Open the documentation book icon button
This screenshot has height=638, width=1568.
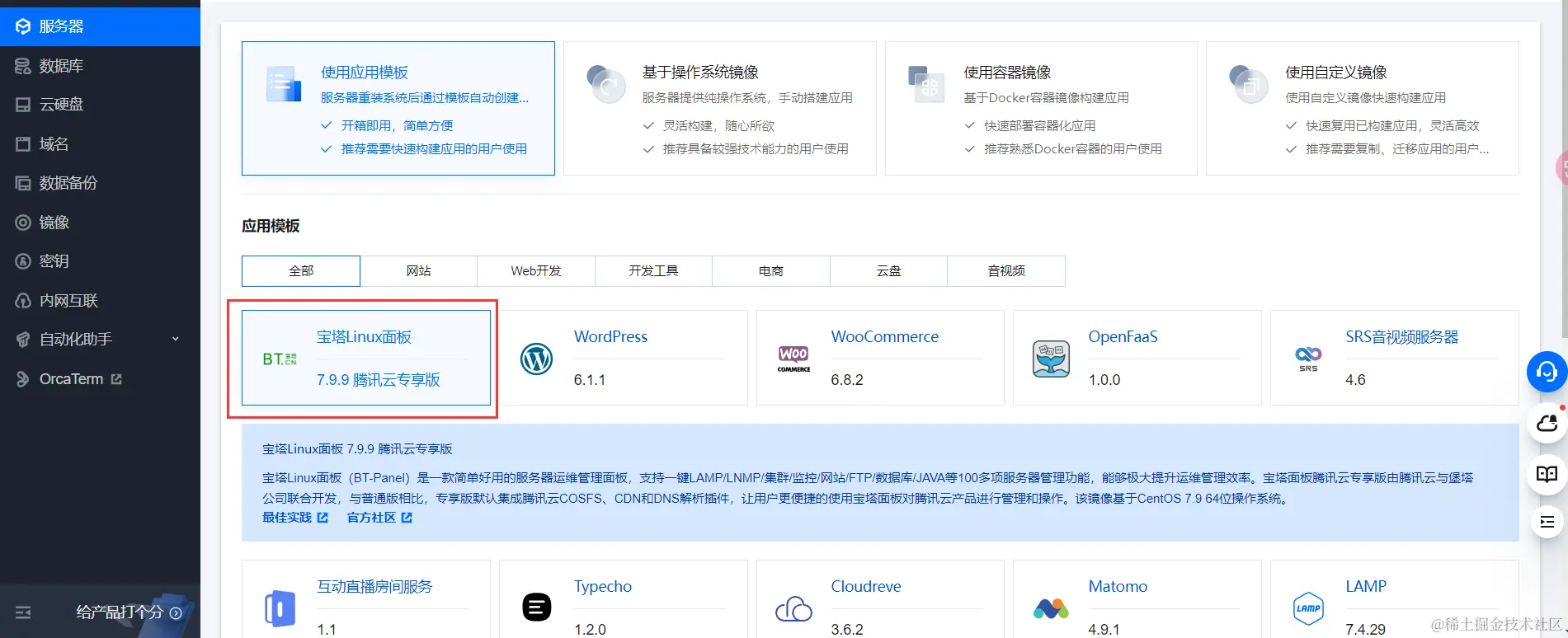click(x=1547, y=474)
